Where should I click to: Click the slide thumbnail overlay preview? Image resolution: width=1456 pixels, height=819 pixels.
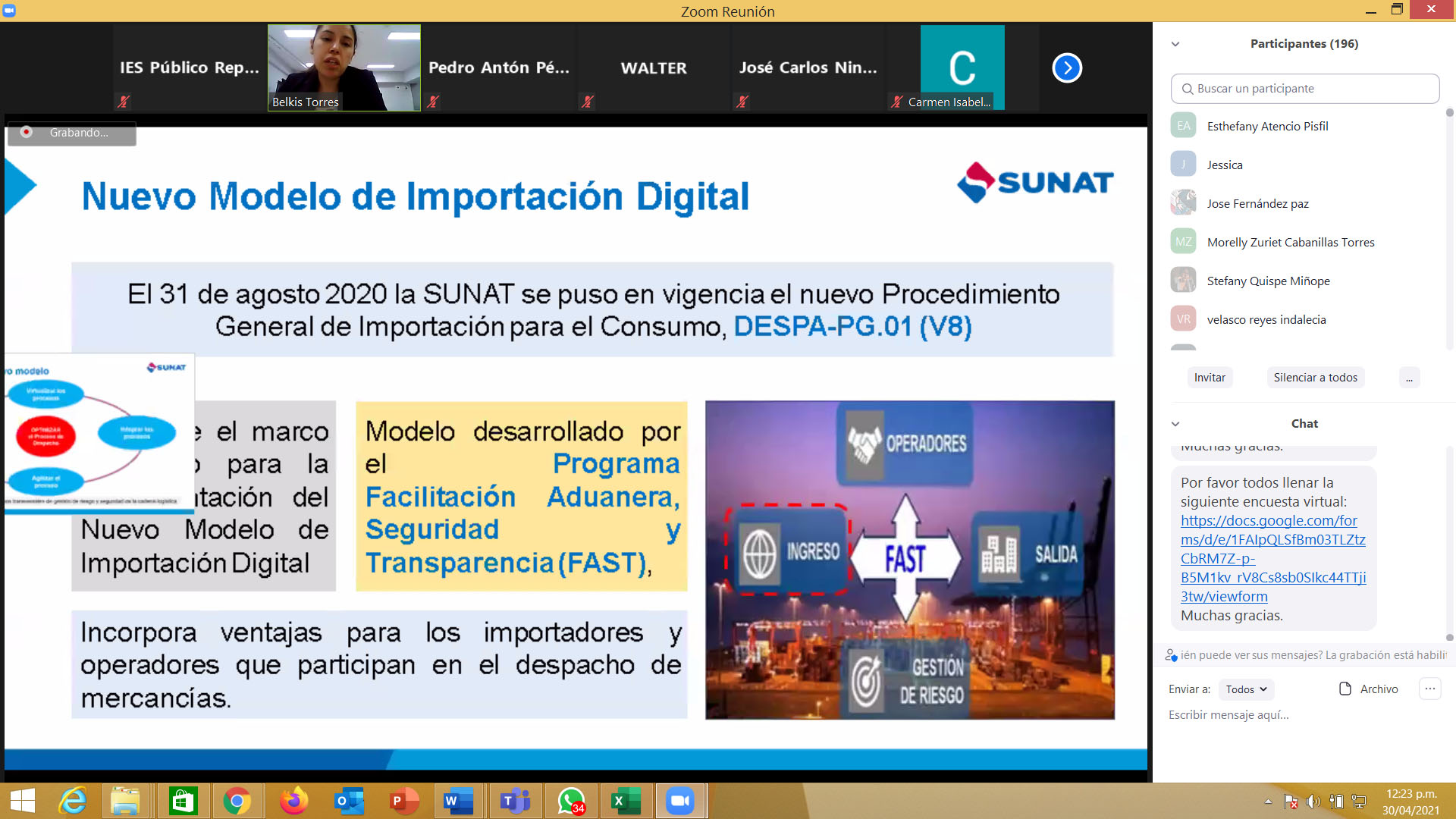point(99,434)
